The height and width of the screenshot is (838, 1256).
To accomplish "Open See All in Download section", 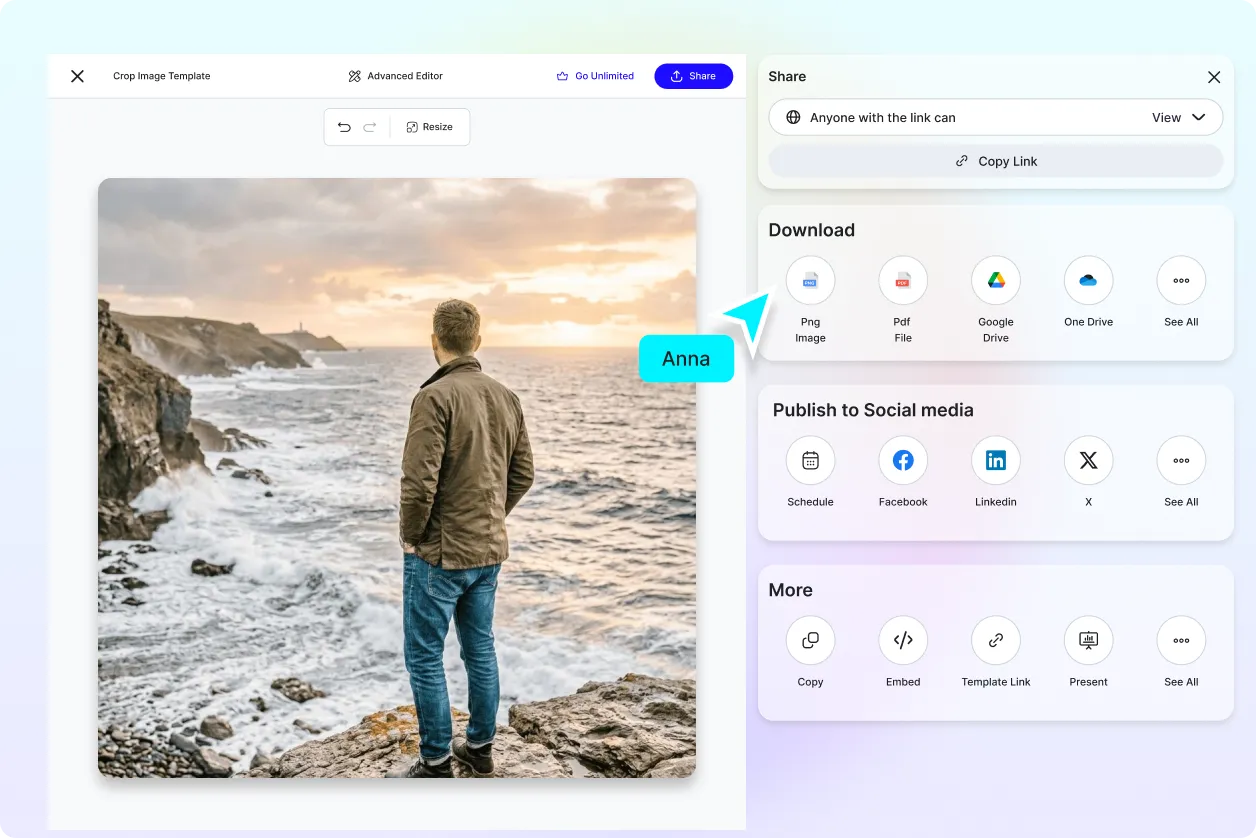I will point(1181,281).
